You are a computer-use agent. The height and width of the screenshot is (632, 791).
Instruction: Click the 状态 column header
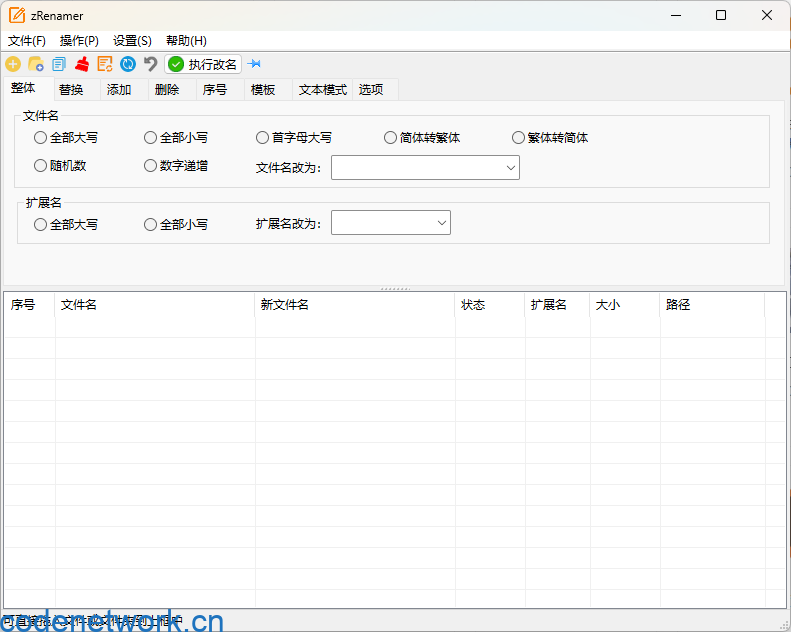(490, 305)
